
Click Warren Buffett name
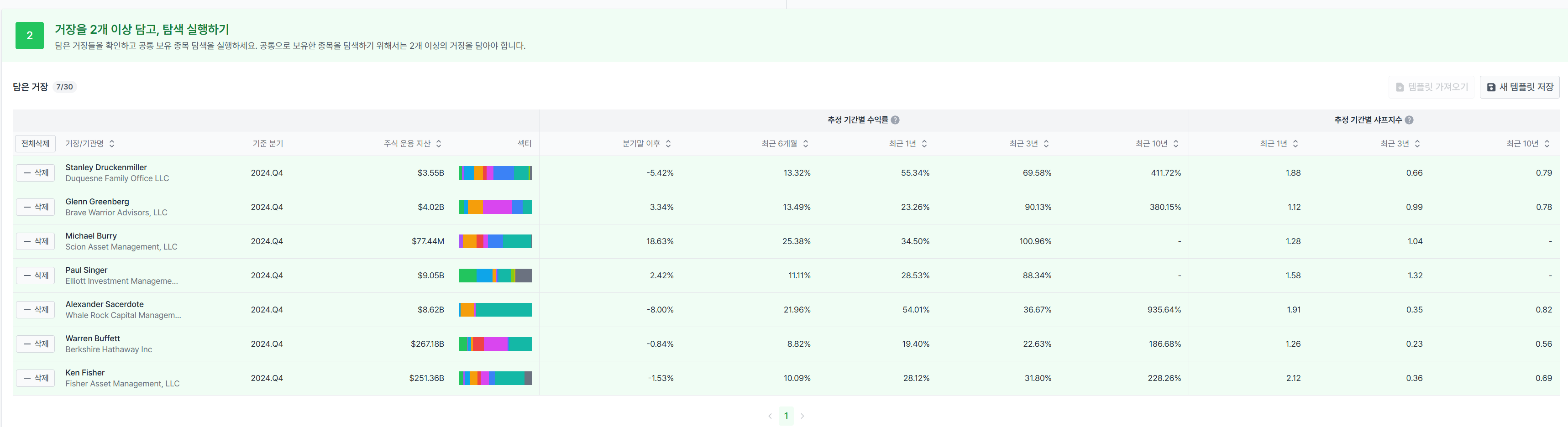93,338
